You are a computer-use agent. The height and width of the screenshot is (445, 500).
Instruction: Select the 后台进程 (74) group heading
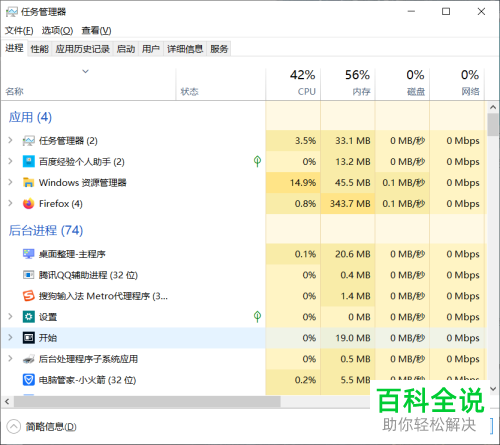(46, 230)
